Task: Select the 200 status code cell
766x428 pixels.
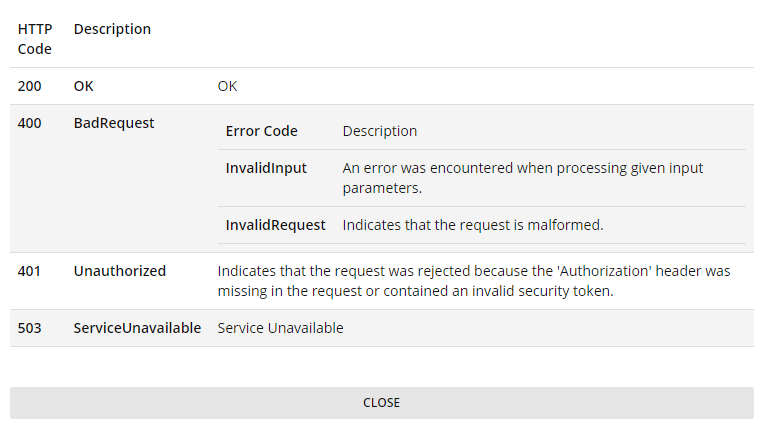Action: point(30,86)
